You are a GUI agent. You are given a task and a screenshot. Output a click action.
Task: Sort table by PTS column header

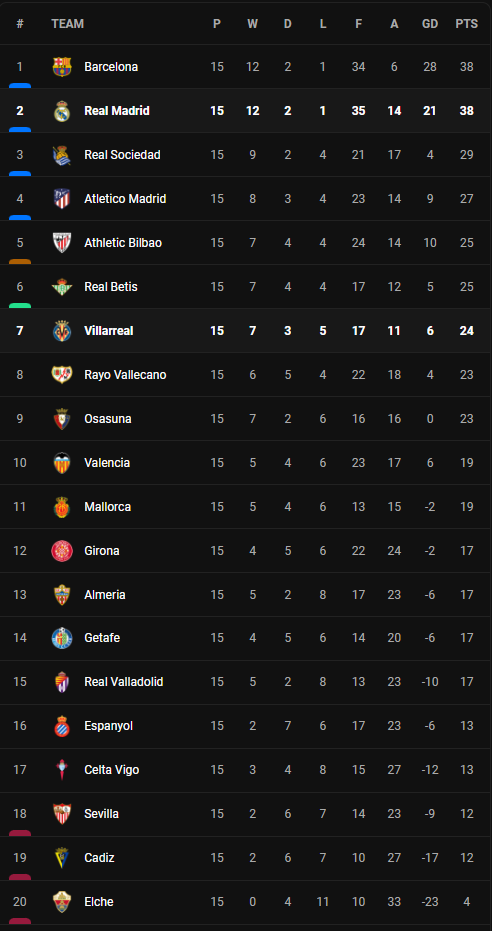click(x=466, y=24)
